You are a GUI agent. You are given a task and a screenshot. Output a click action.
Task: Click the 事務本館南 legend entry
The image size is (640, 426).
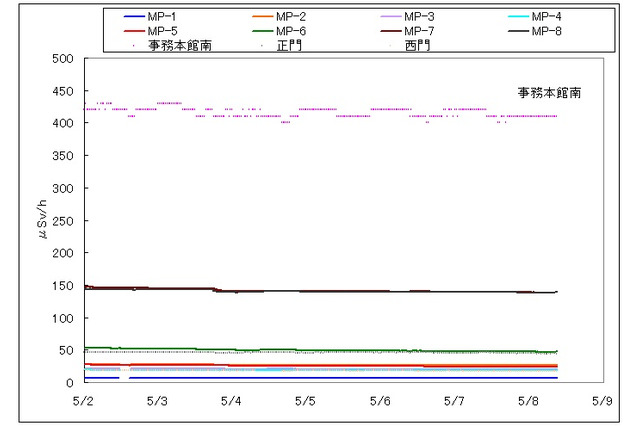coord(180,45)
